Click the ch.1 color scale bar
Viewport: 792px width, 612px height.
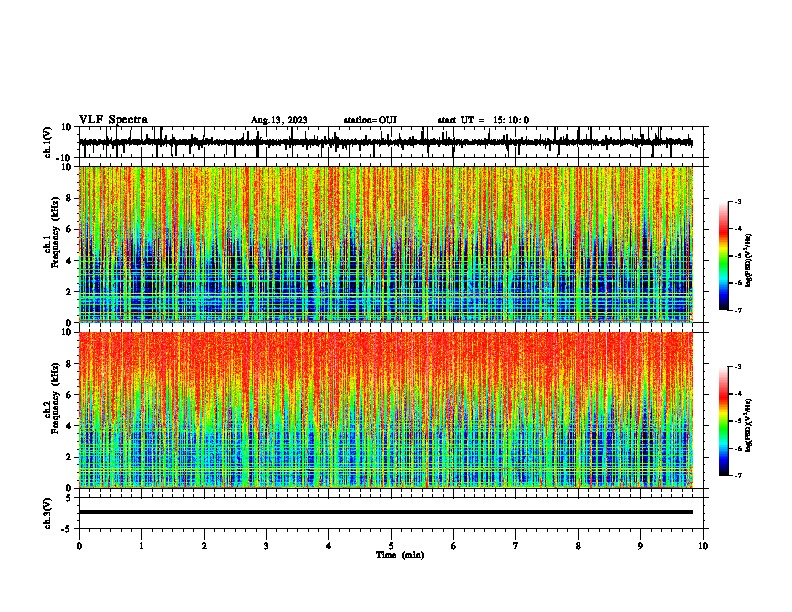pos(724,256)
